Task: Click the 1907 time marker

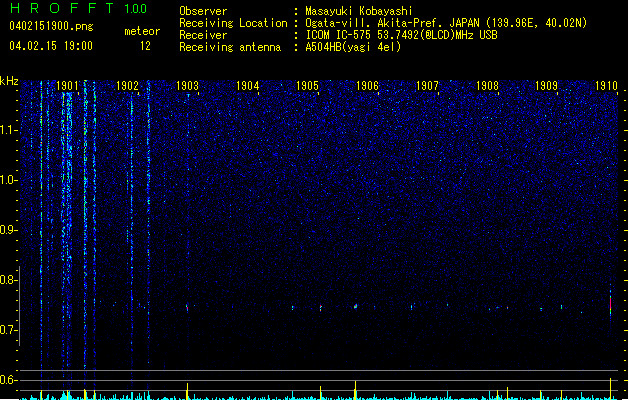Action: pos(427,85)
